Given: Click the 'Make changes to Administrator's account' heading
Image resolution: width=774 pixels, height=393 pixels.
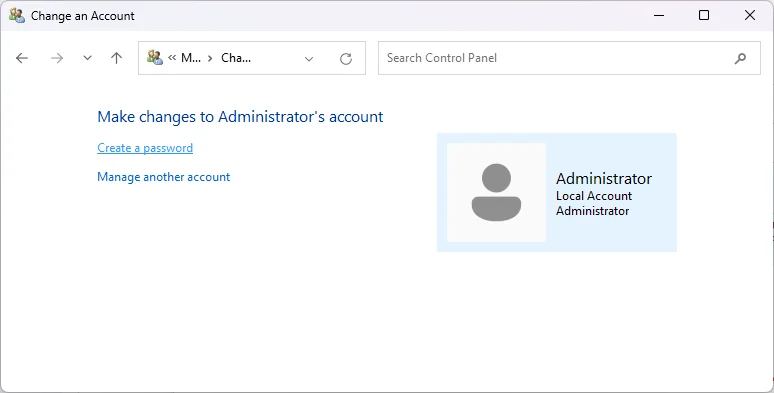Looking at the screenshot, I should click(x=240, y=117).
